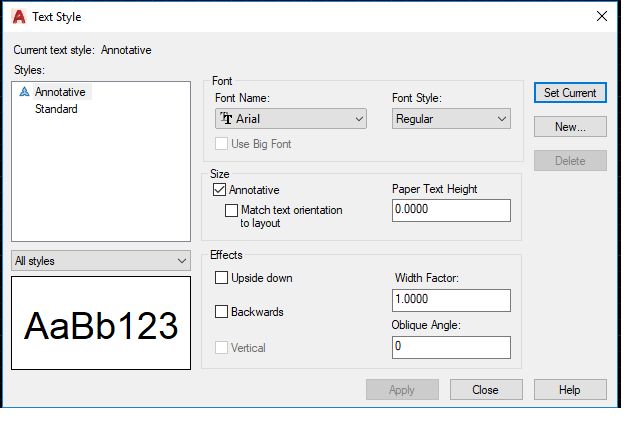Toggle the Annotative checkbox

[220, 190]
